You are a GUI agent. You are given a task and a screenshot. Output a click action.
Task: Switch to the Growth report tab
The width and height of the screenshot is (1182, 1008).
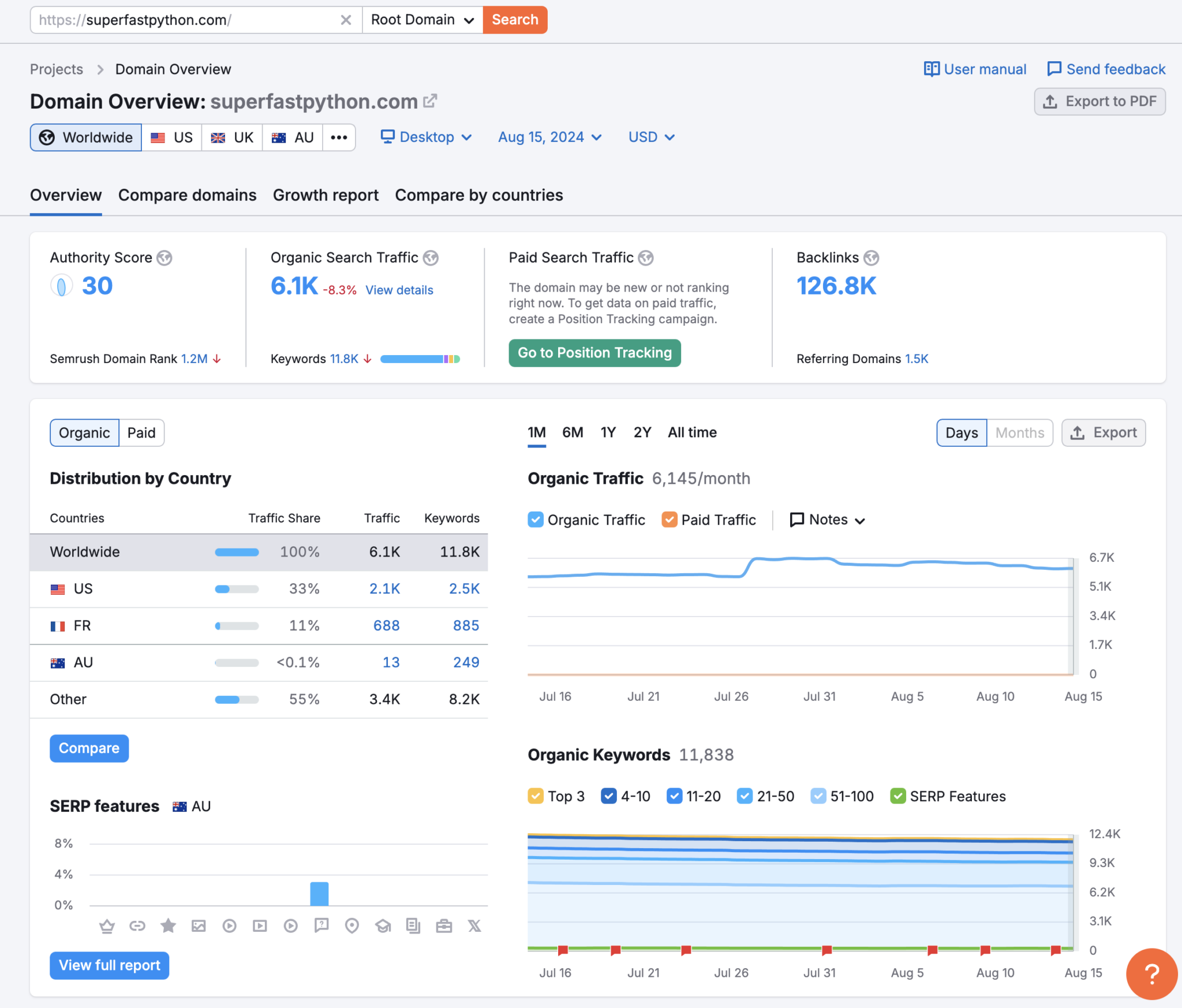coord(326,195)
